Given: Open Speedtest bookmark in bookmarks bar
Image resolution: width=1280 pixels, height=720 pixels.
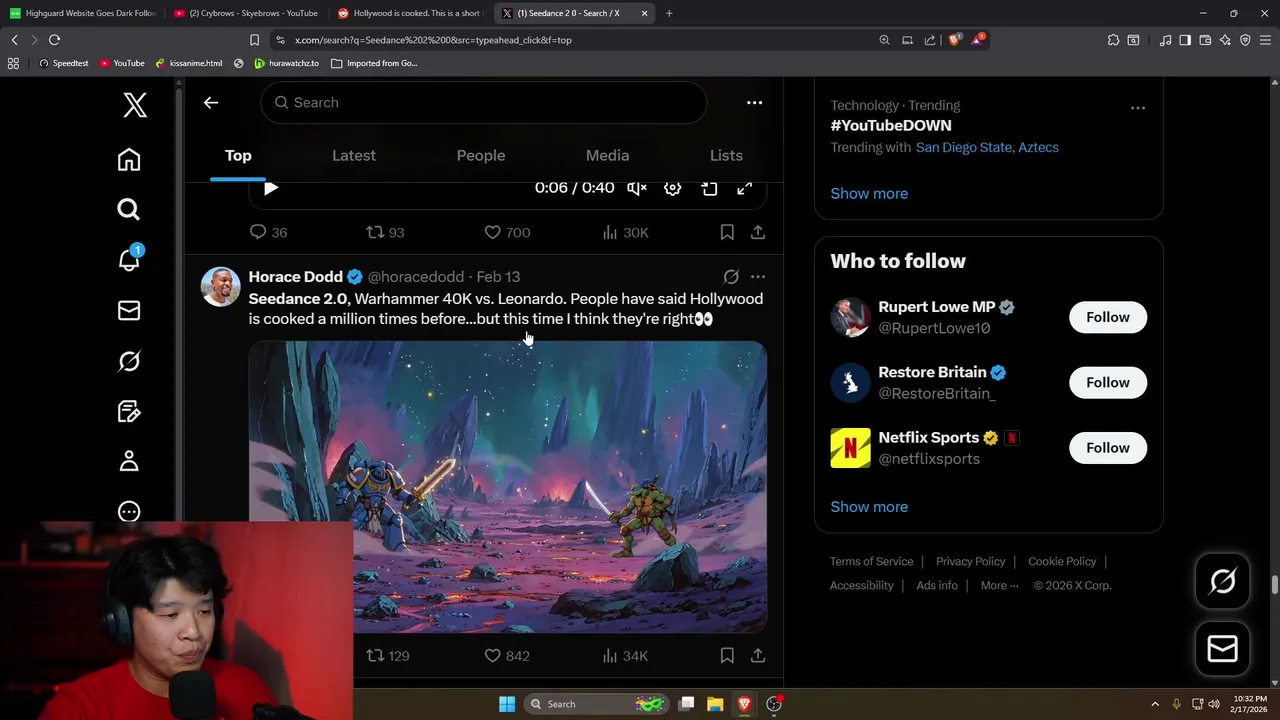Looking at the screenshot, I should (63, 63).
